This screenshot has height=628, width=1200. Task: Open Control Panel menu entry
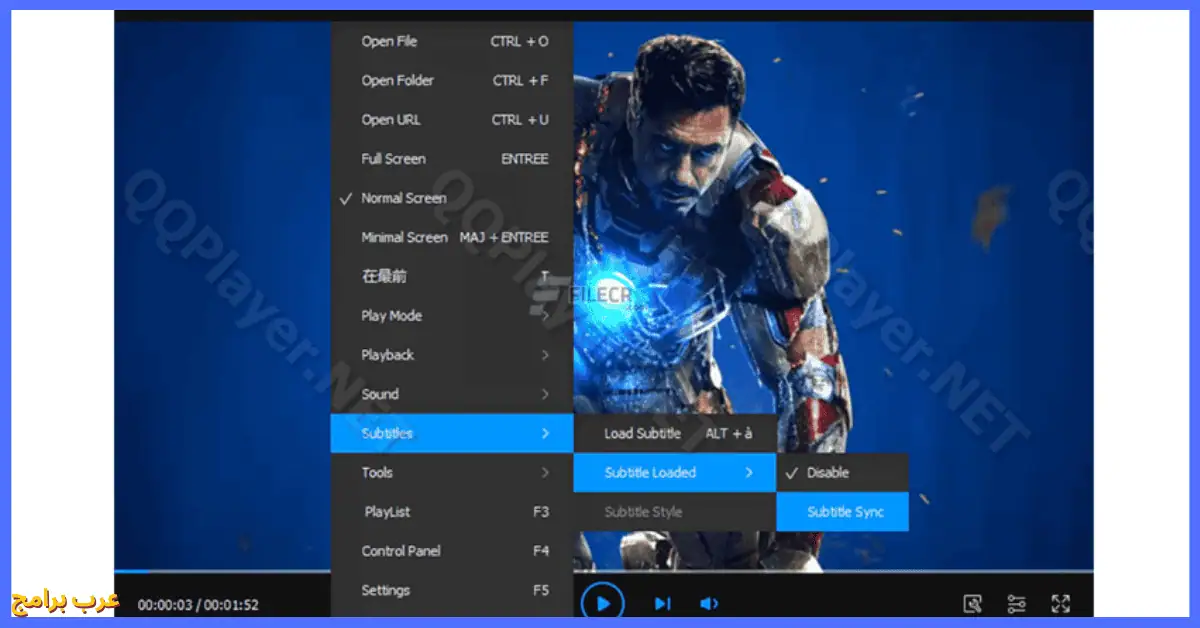tap(452, 551)
